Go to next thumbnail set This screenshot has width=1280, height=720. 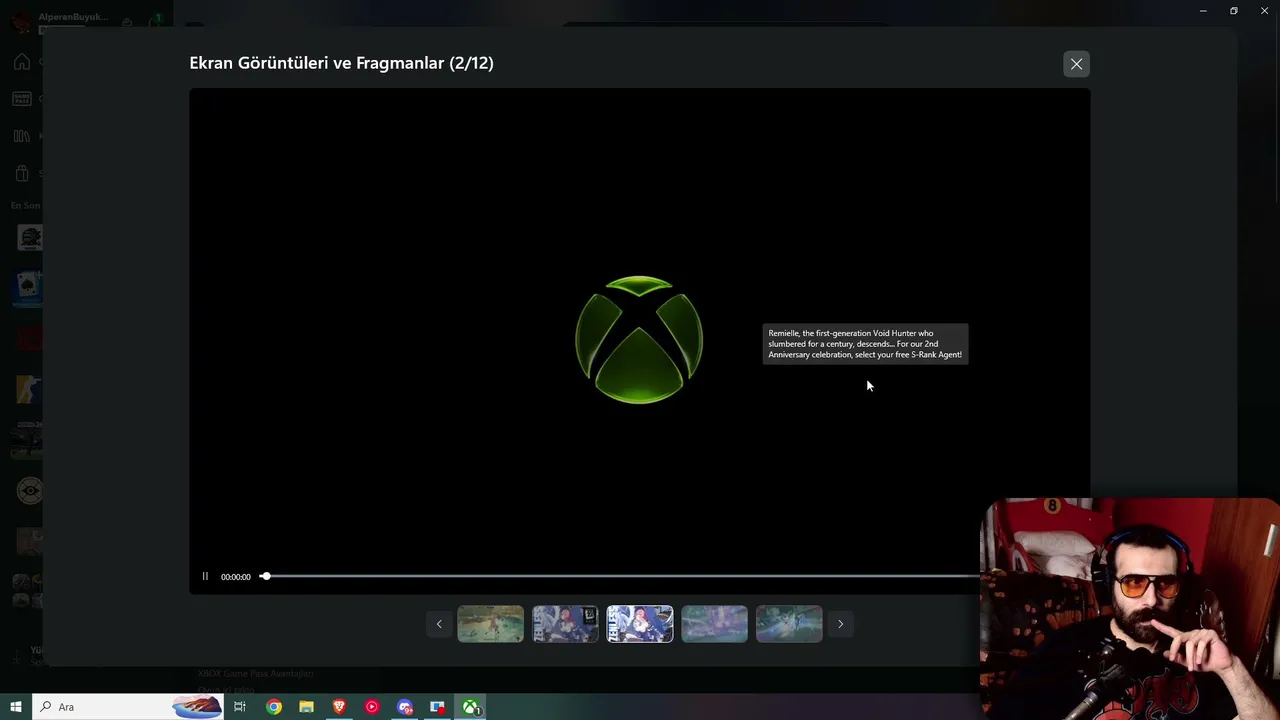tap(840, 624)
